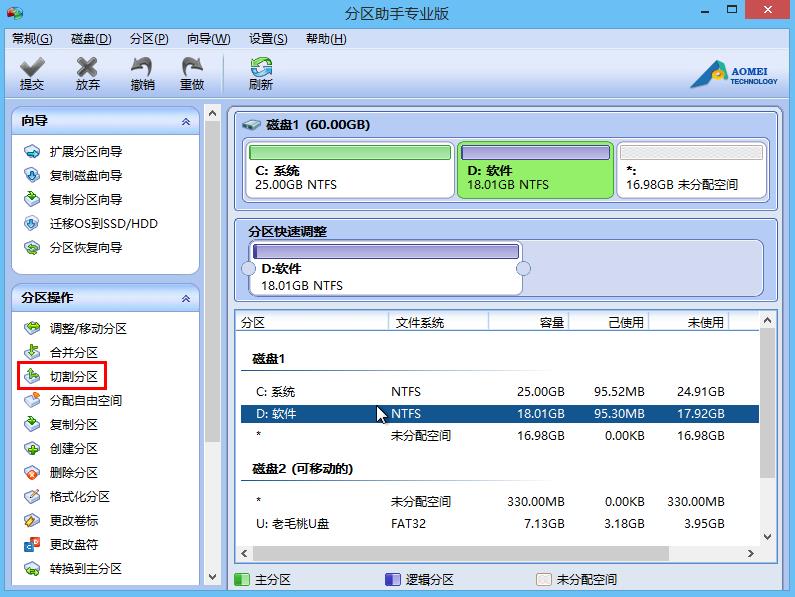Open the 扩展分区向导 wizard
Viewport: 795px width, 597px height.
pos(74,152)
